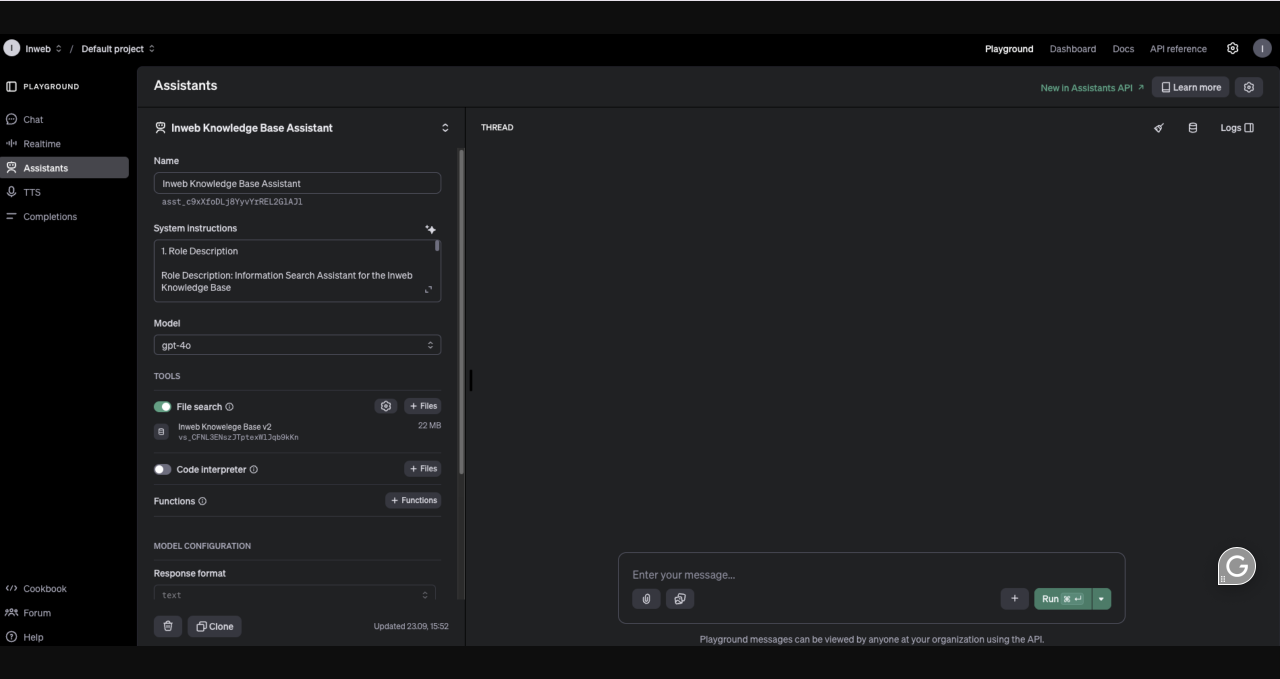
Task: Click the sparkle generate icon beside System instructions
Action: pos(430,229)
